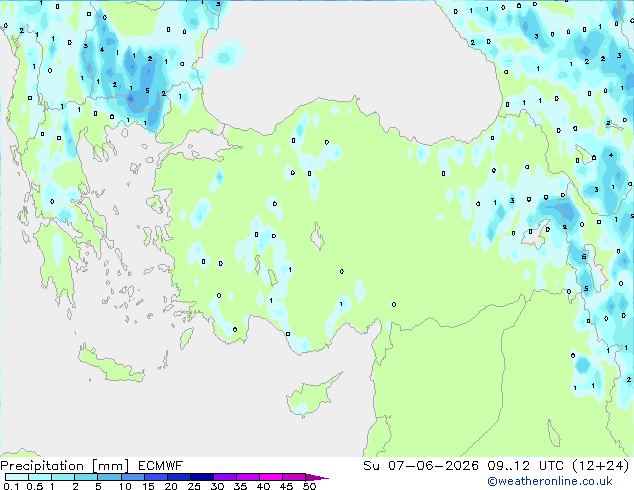Click the 'Precipitation' title word
The width and height of the screenshot is (634, 490).
[42, 466]
